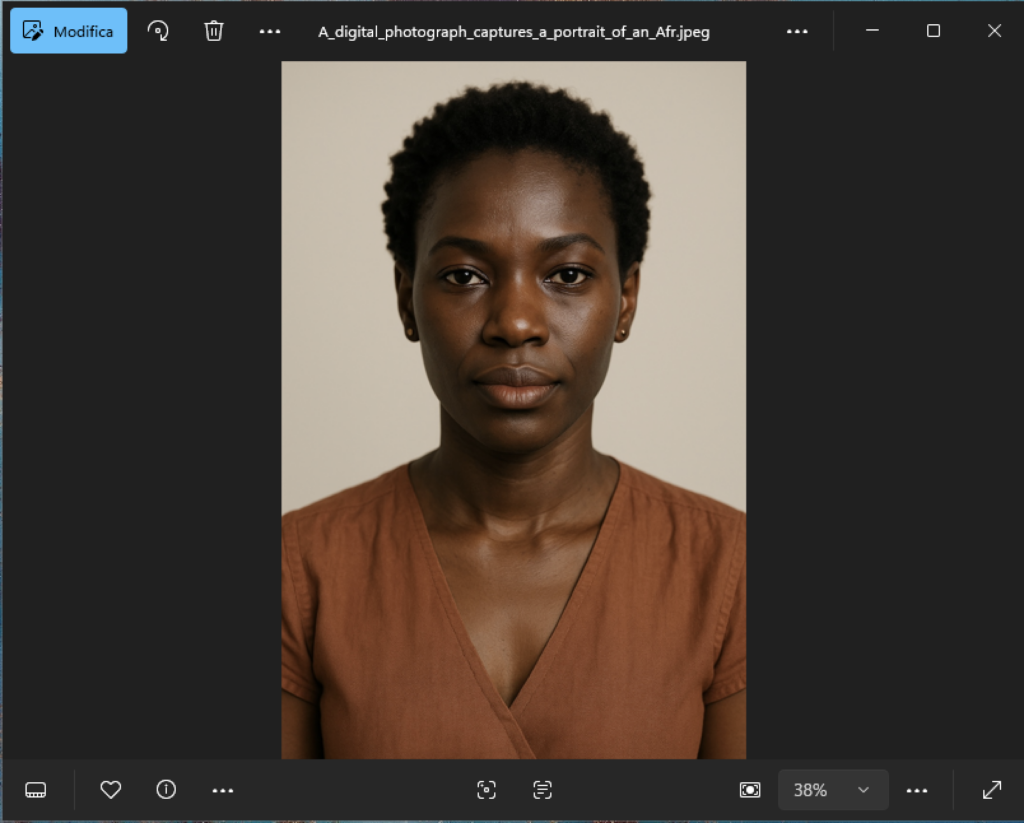
Task: Enter full screen view
Action: tap(992, 790)
